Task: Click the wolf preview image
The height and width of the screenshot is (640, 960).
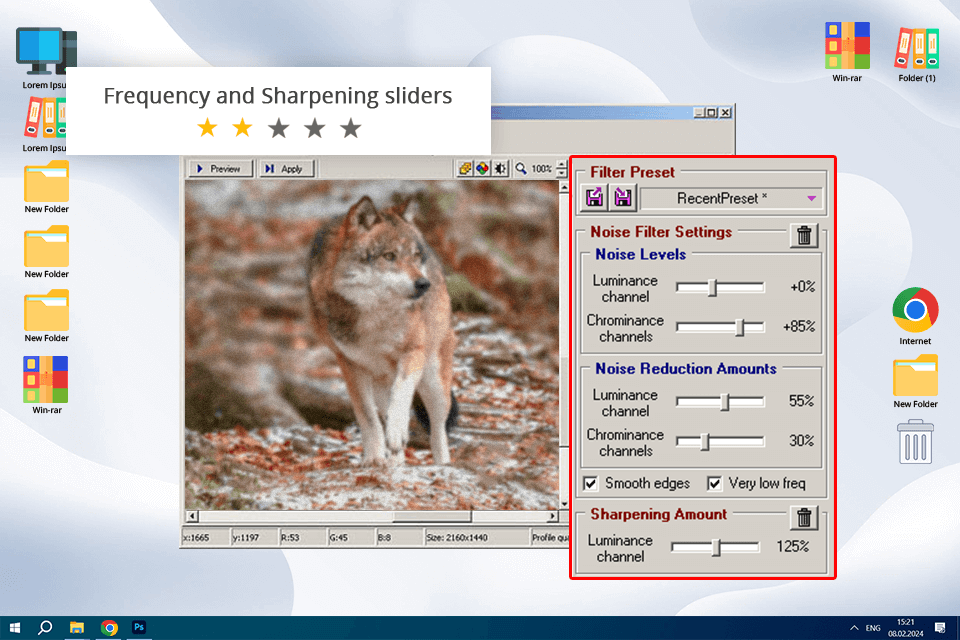Action: [x=372, y=345]
